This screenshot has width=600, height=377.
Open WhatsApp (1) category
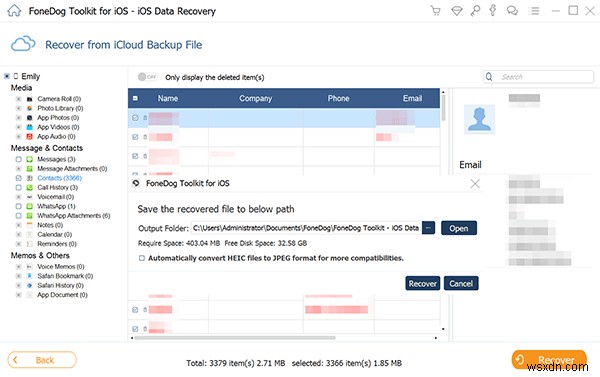(x=56, y=206)
